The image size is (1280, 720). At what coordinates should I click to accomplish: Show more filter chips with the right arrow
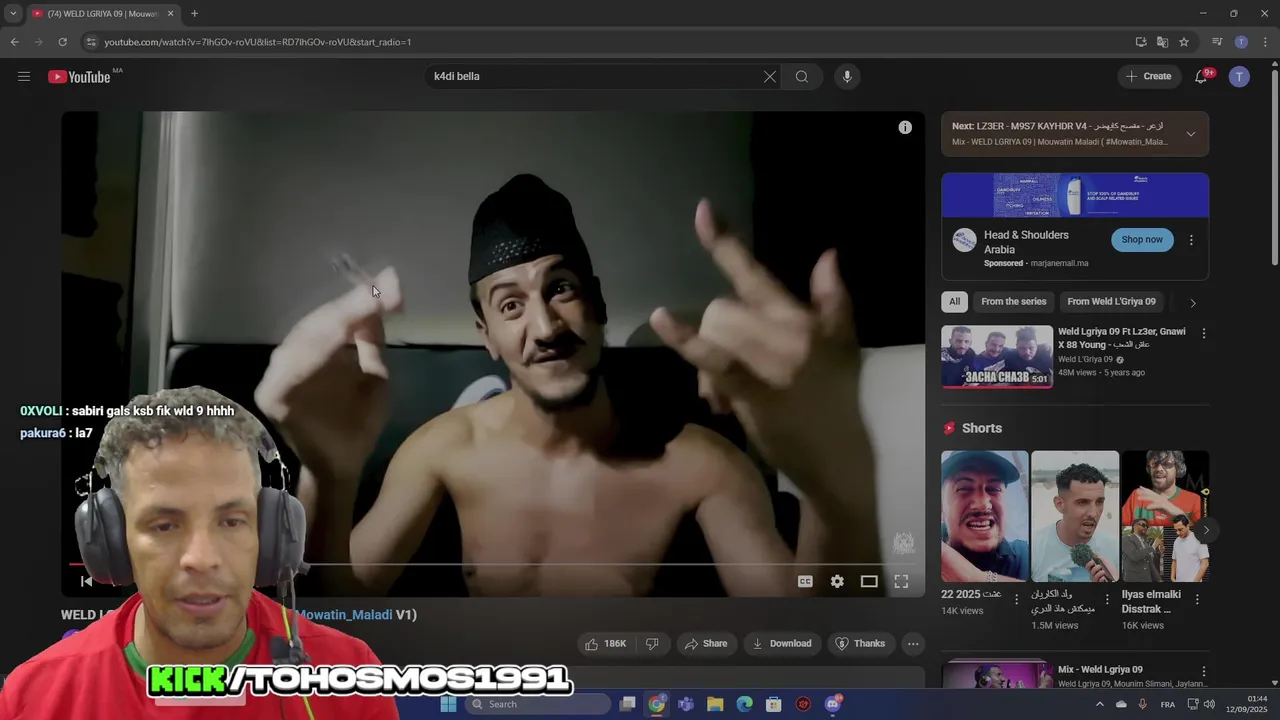point(1192,302)
